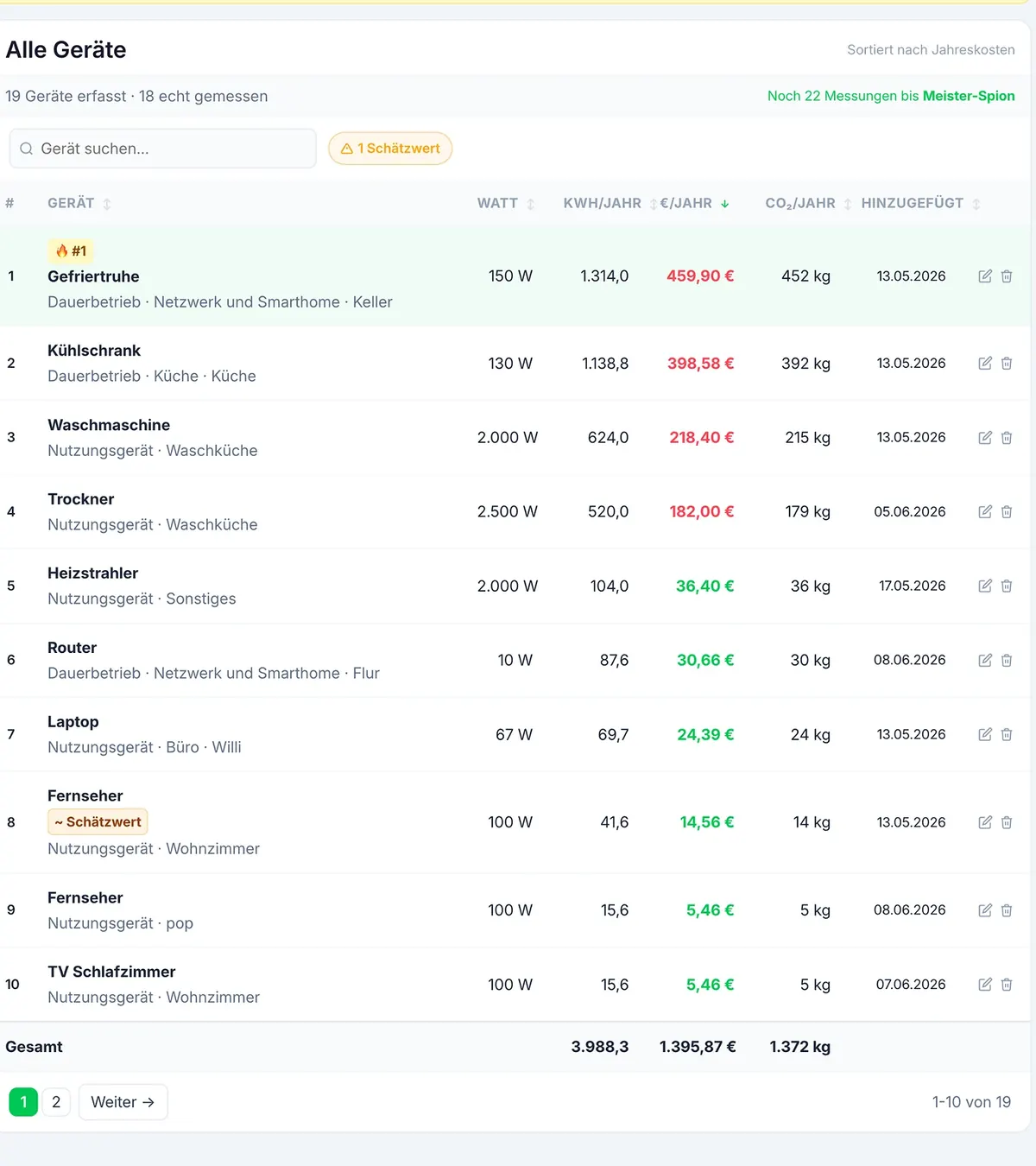Sort table by Watt column

tap(507, 204)
